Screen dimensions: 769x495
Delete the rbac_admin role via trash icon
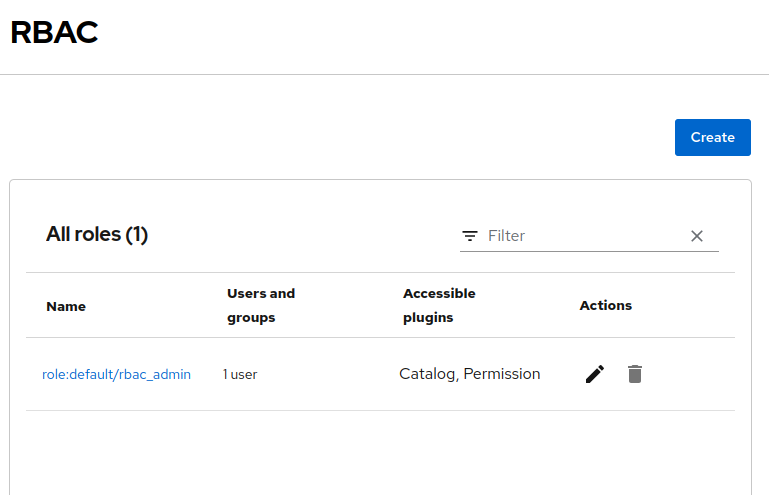tap(634, 374)
